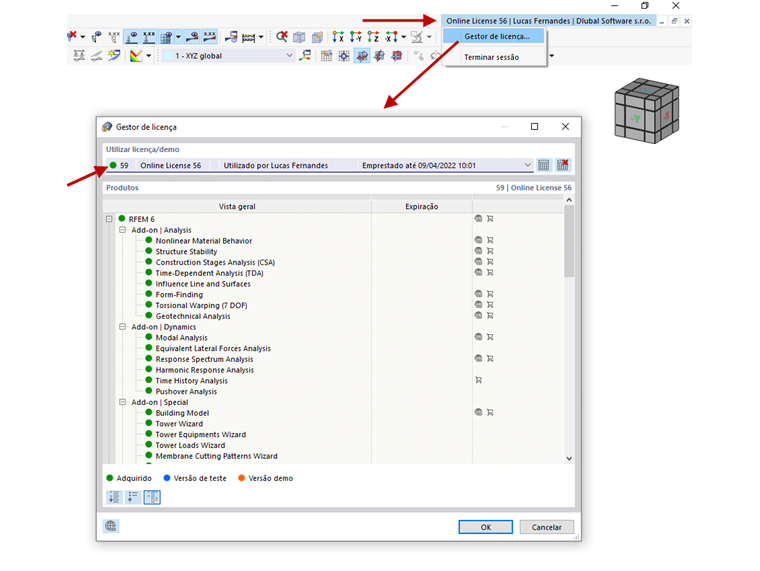Click the sparkle selection toolbar icon in second row
Image resolution: width=760 pixels, height=571 pixels.
point(114,56)
